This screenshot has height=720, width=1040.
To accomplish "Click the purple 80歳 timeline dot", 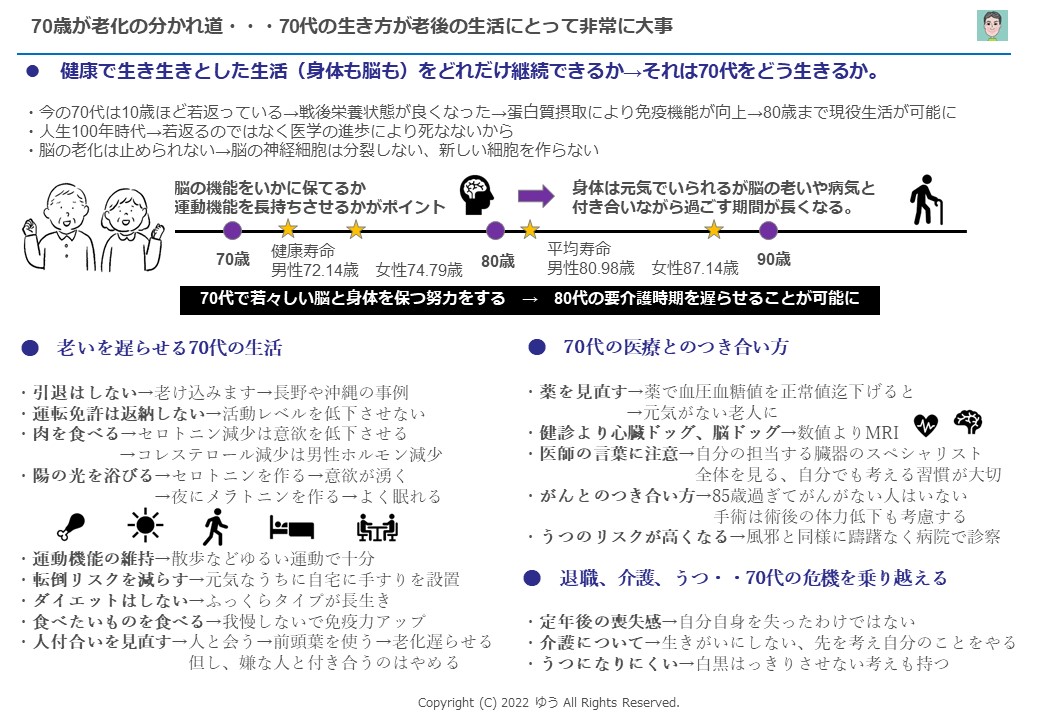I will tap(495, 231).
